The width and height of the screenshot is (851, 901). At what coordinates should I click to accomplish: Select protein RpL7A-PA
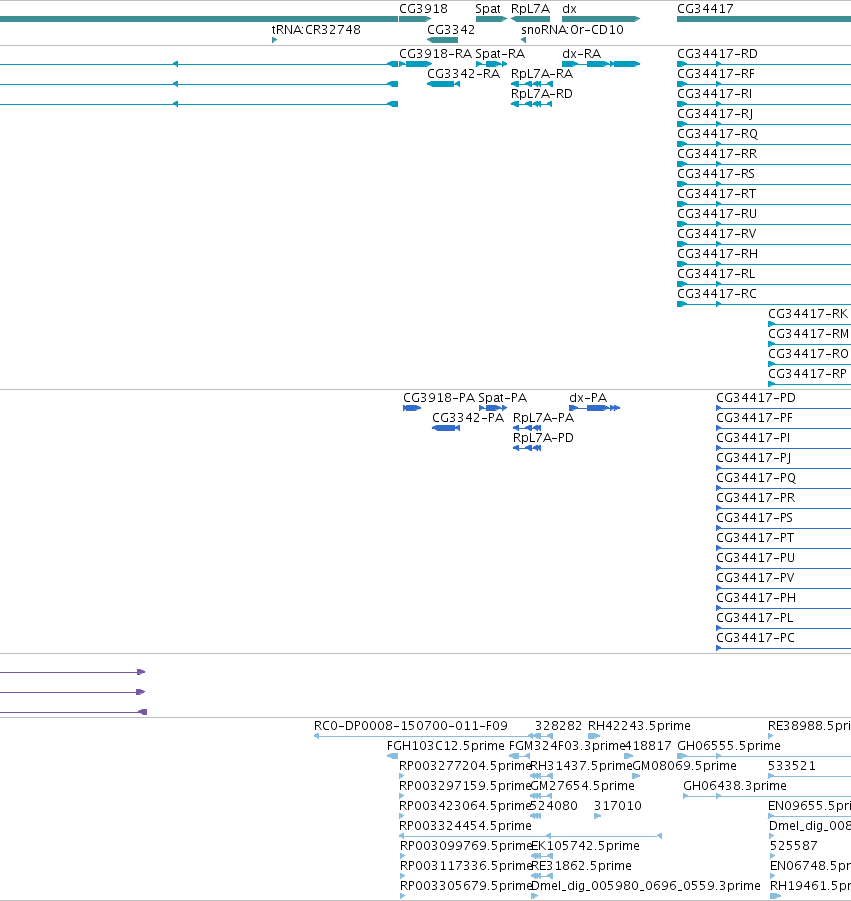point(543,418)
